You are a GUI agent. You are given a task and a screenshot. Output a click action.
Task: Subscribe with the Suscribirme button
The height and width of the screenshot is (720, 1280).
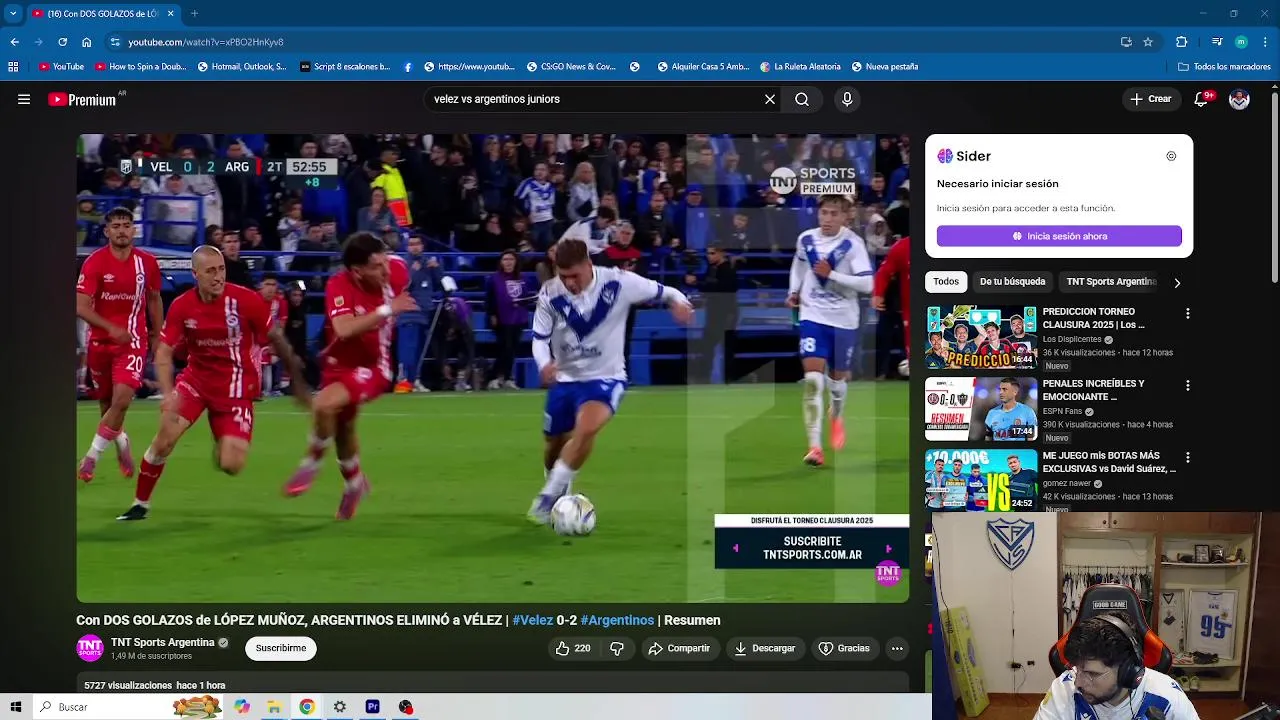pyautogui.click(x=281, y=648)
